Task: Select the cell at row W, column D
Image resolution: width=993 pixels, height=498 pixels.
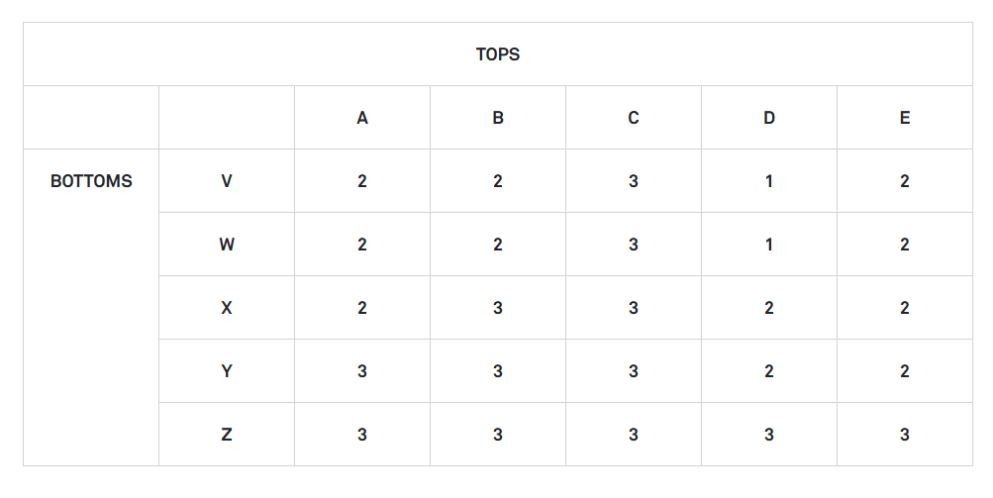Action: [x=769, y=245]
